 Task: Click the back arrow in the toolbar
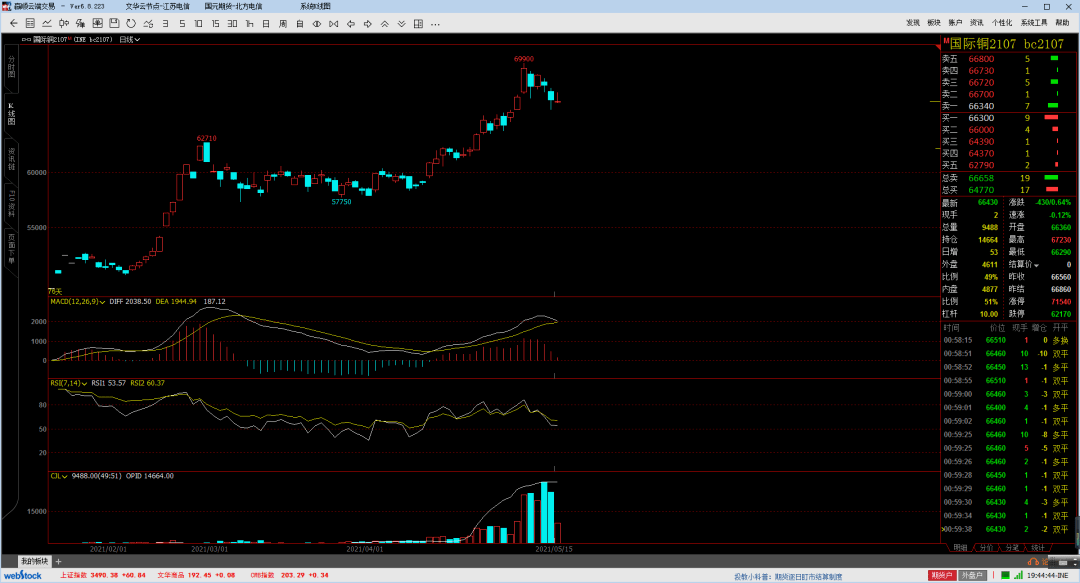[x=14, y=23]
